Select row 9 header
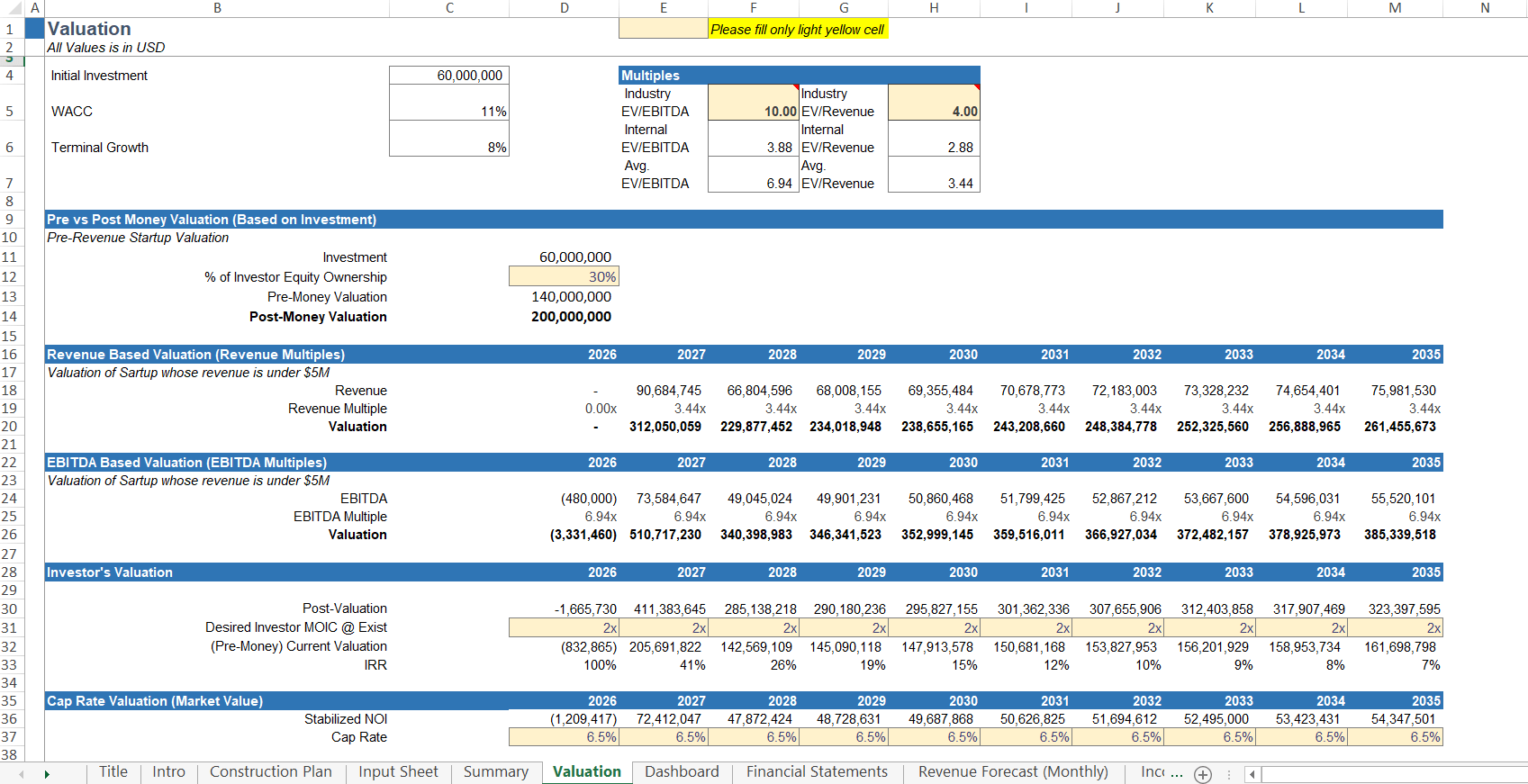 click(10, 220)
